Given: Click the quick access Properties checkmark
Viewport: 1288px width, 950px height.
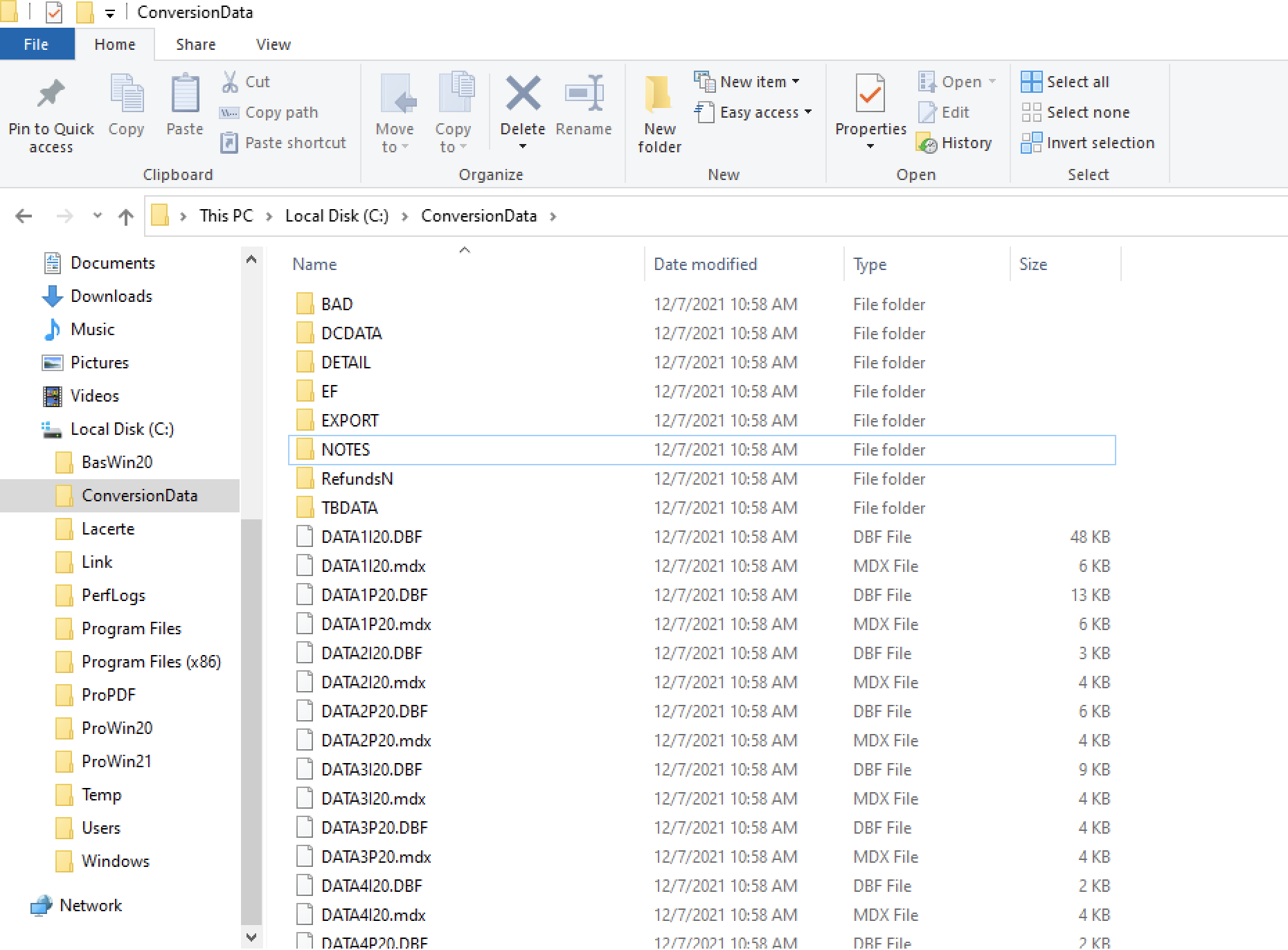Looking at the screenshot, I should point(54,12).
